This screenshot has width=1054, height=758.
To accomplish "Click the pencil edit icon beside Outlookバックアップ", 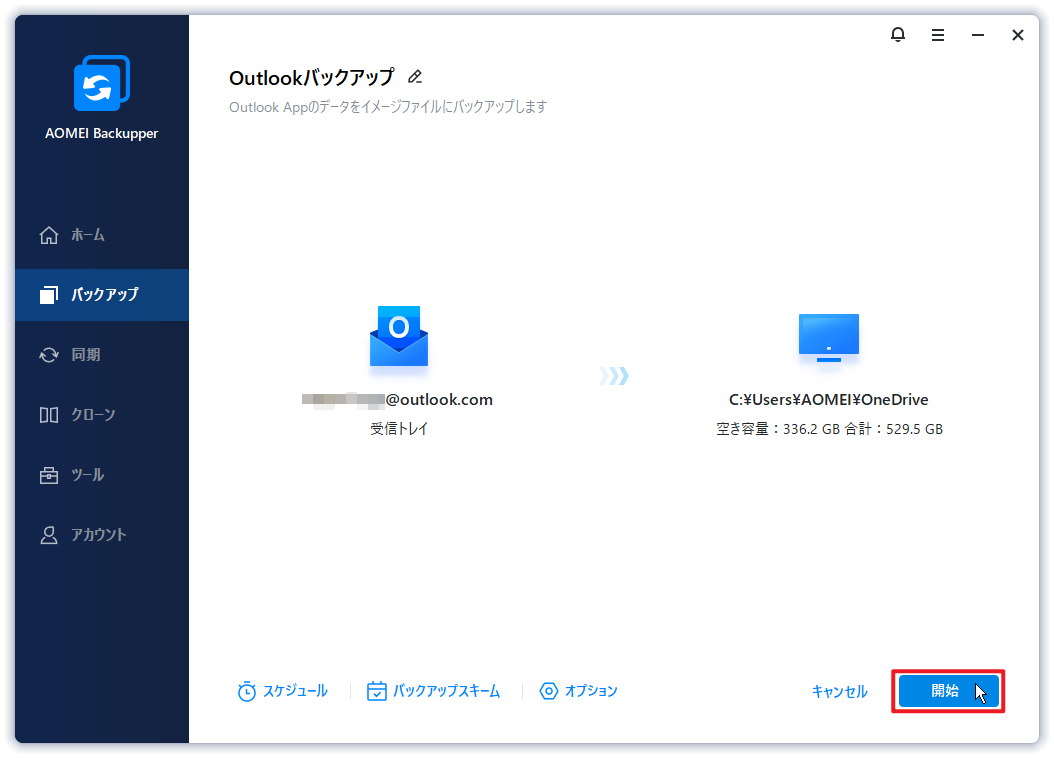I will point(415,77).
